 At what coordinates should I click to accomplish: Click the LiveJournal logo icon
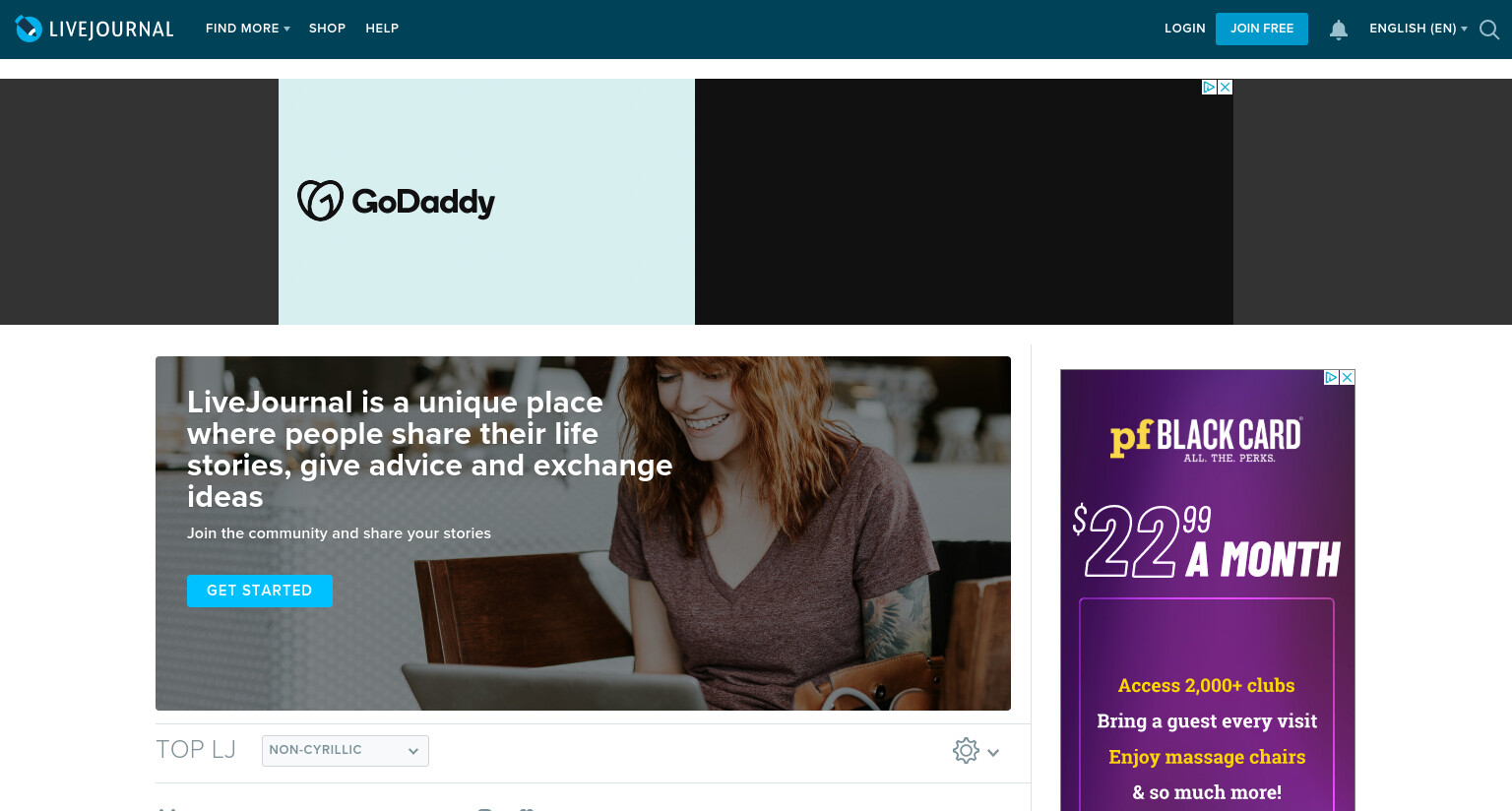[x=29, y=29]
